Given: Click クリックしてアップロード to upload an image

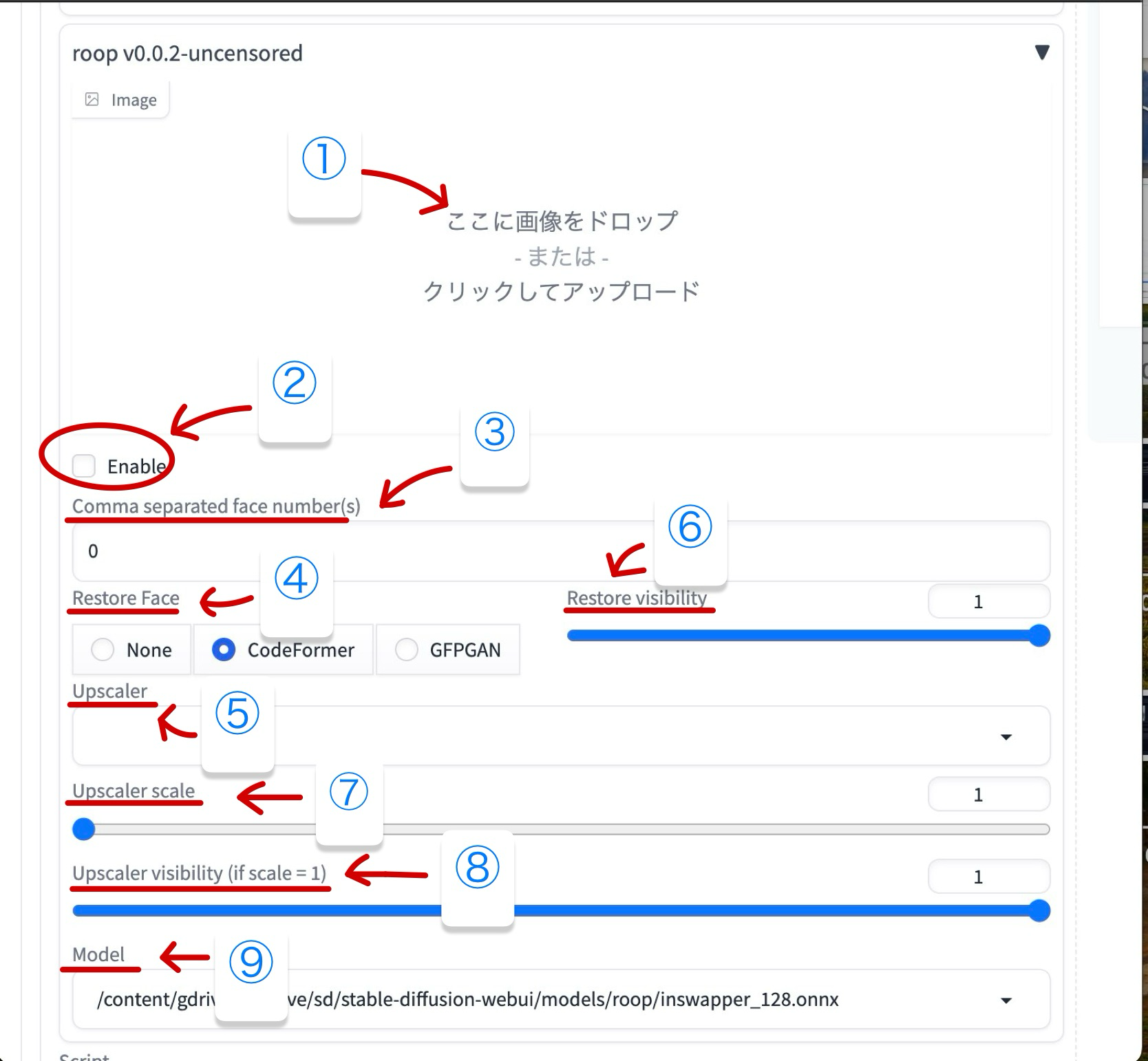Looking at the screenshot, I should click(x=561, y=290).
